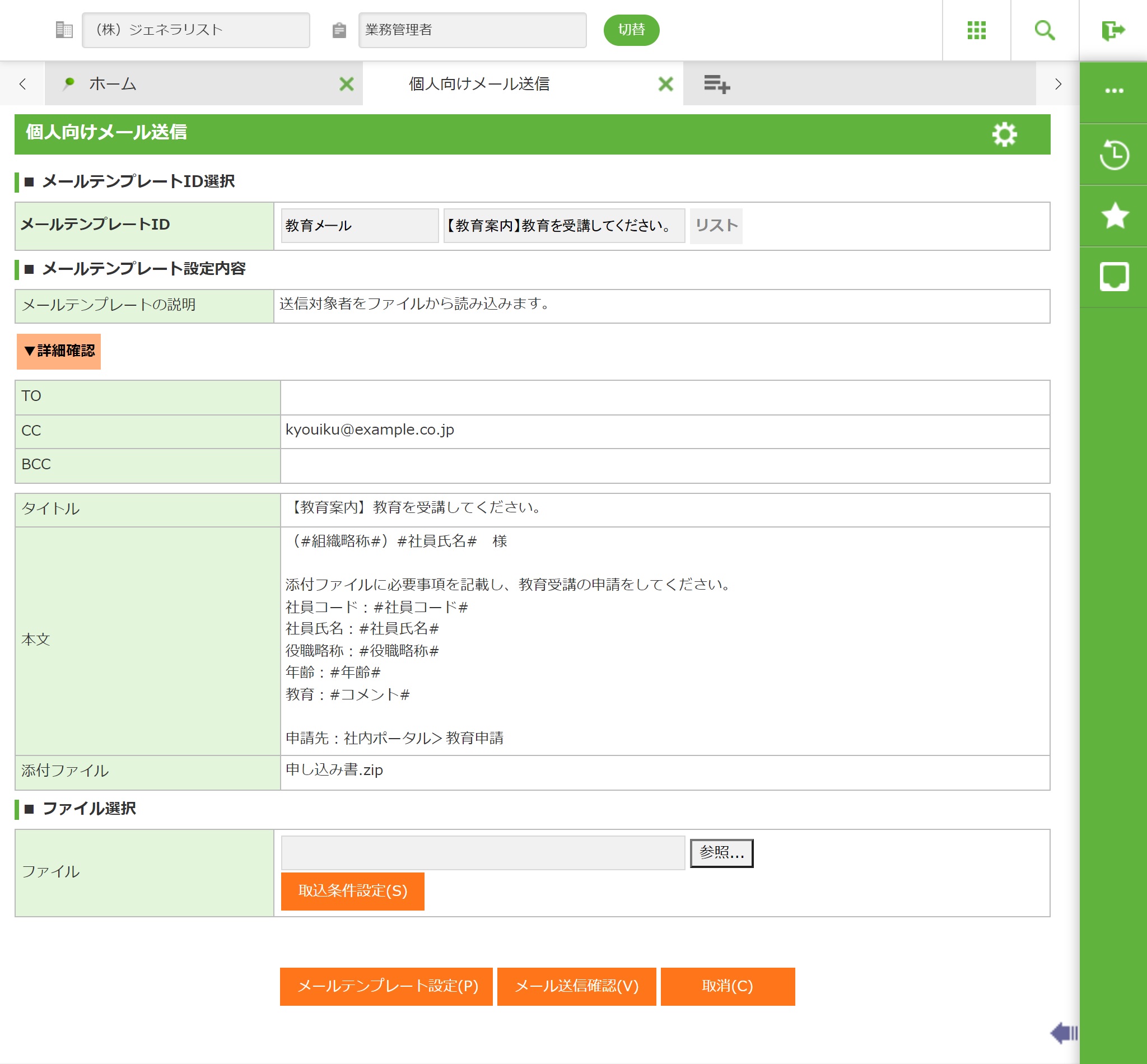Image resolution: width=1147 pixels, height=1064 pixels.
Task: Switch to the ホーム tab
Action: [x=113, y=84]
